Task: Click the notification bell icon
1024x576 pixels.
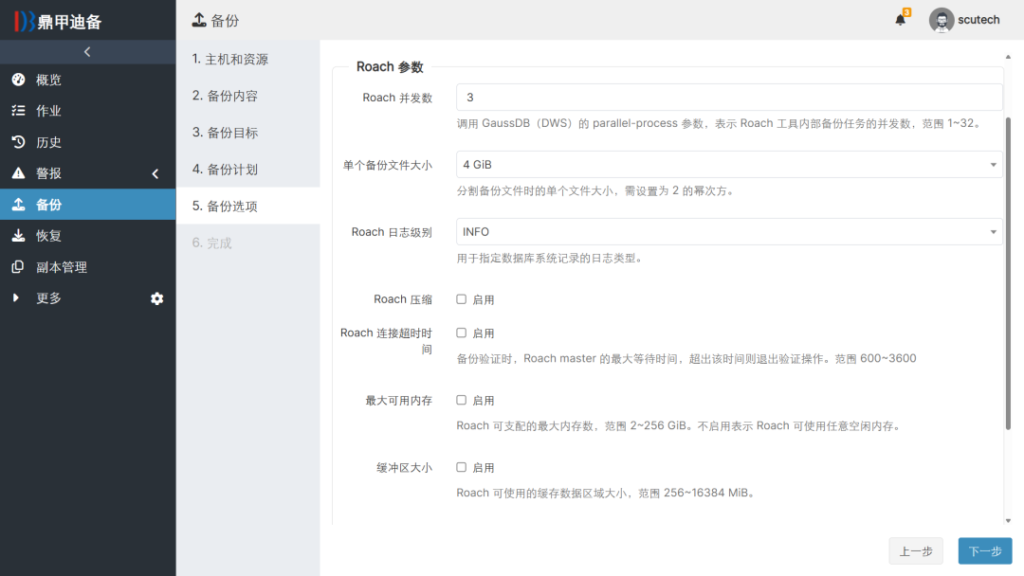Action: (900, 20)
